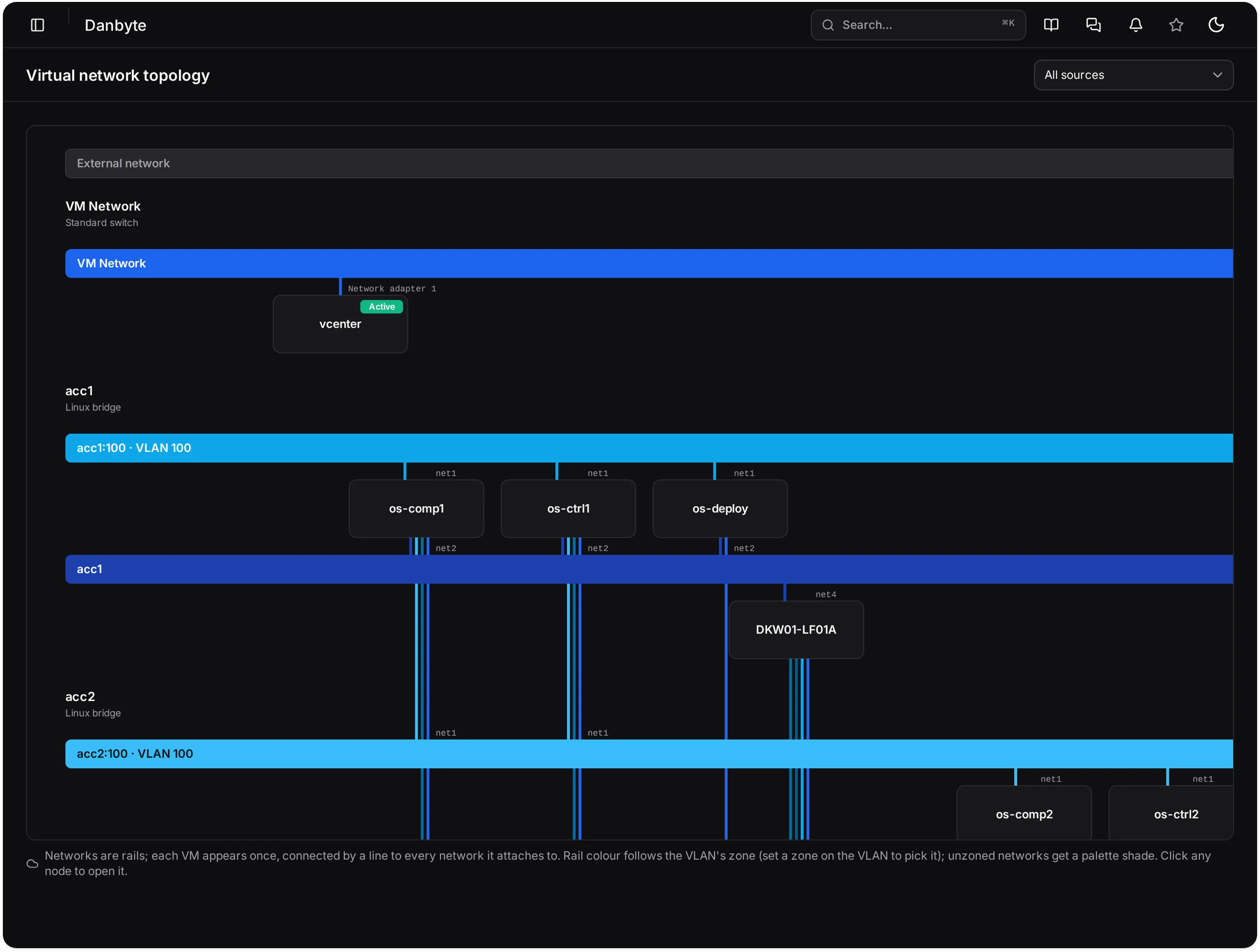Focus the Search input field
The height and width of the screenshot is (952, 1260).
pyautogui.click(x=918, y=25)
